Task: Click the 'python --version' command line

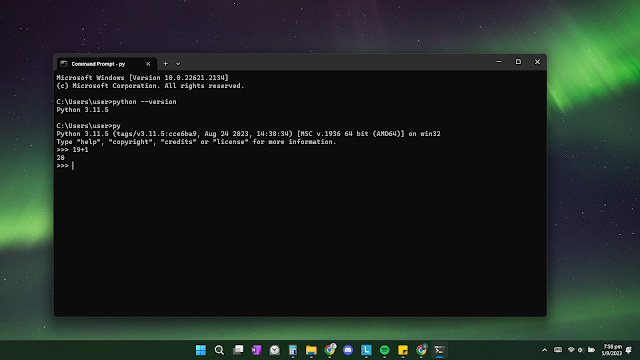Action: pos(116,102)
